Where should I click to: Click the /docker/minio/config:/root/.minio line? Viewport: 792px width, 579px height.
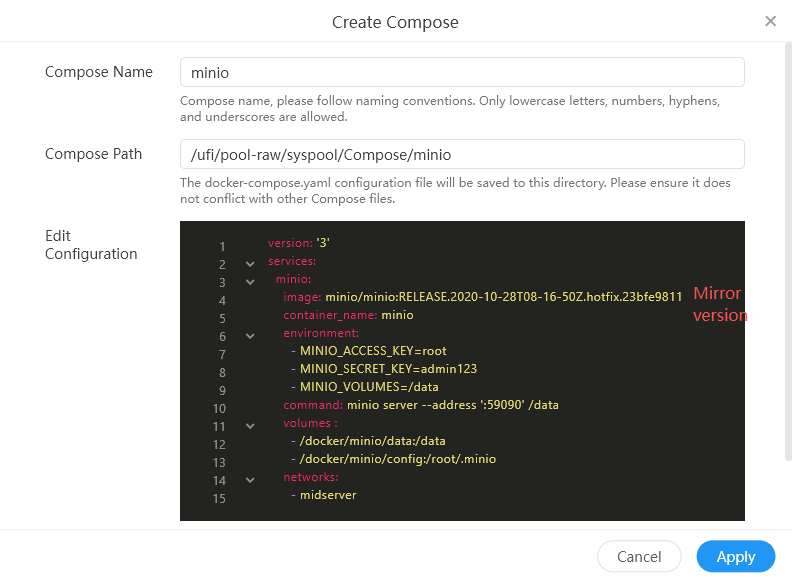click(393, 459)
